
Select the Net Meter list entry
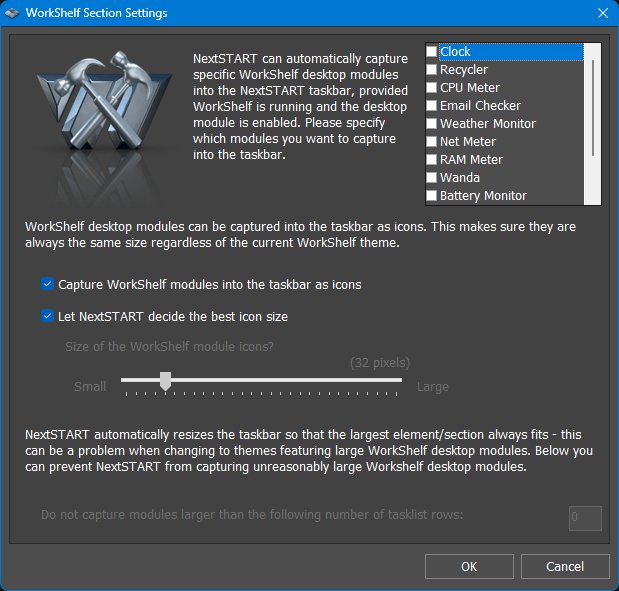click(468, 141)
